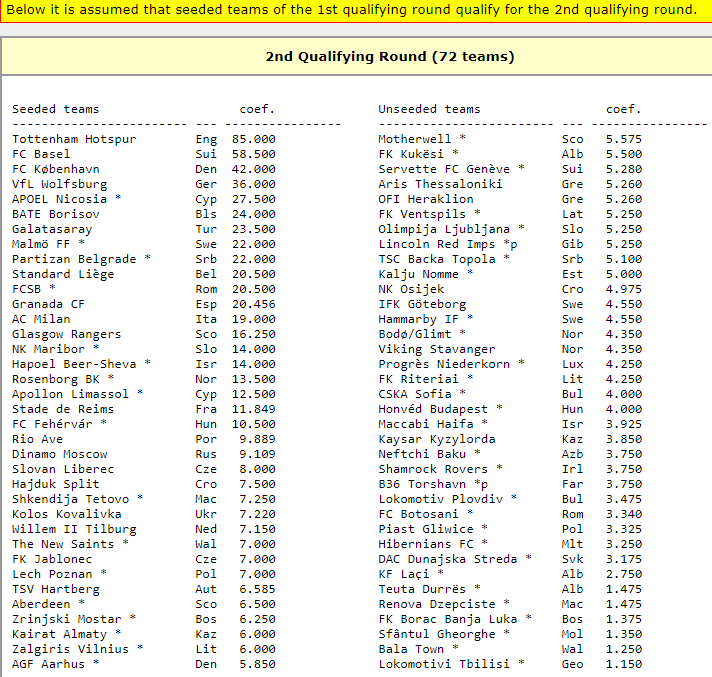Image resolution: width=712 pixels, height=677 pixels.
Task: Select 'Bala Town' team name
Action: click(x=411, y=648)
